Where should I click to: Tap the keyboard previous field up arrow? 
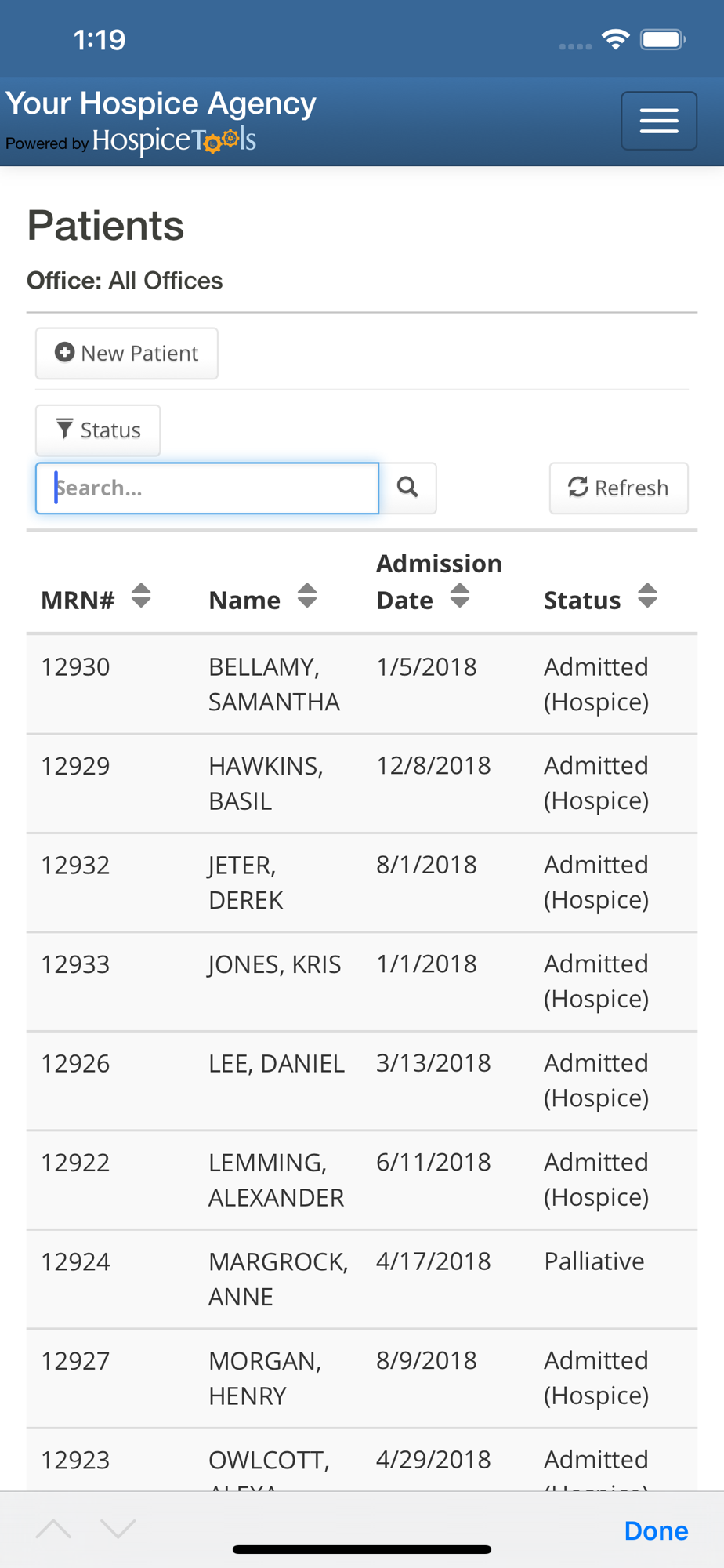coord(53,1528)
